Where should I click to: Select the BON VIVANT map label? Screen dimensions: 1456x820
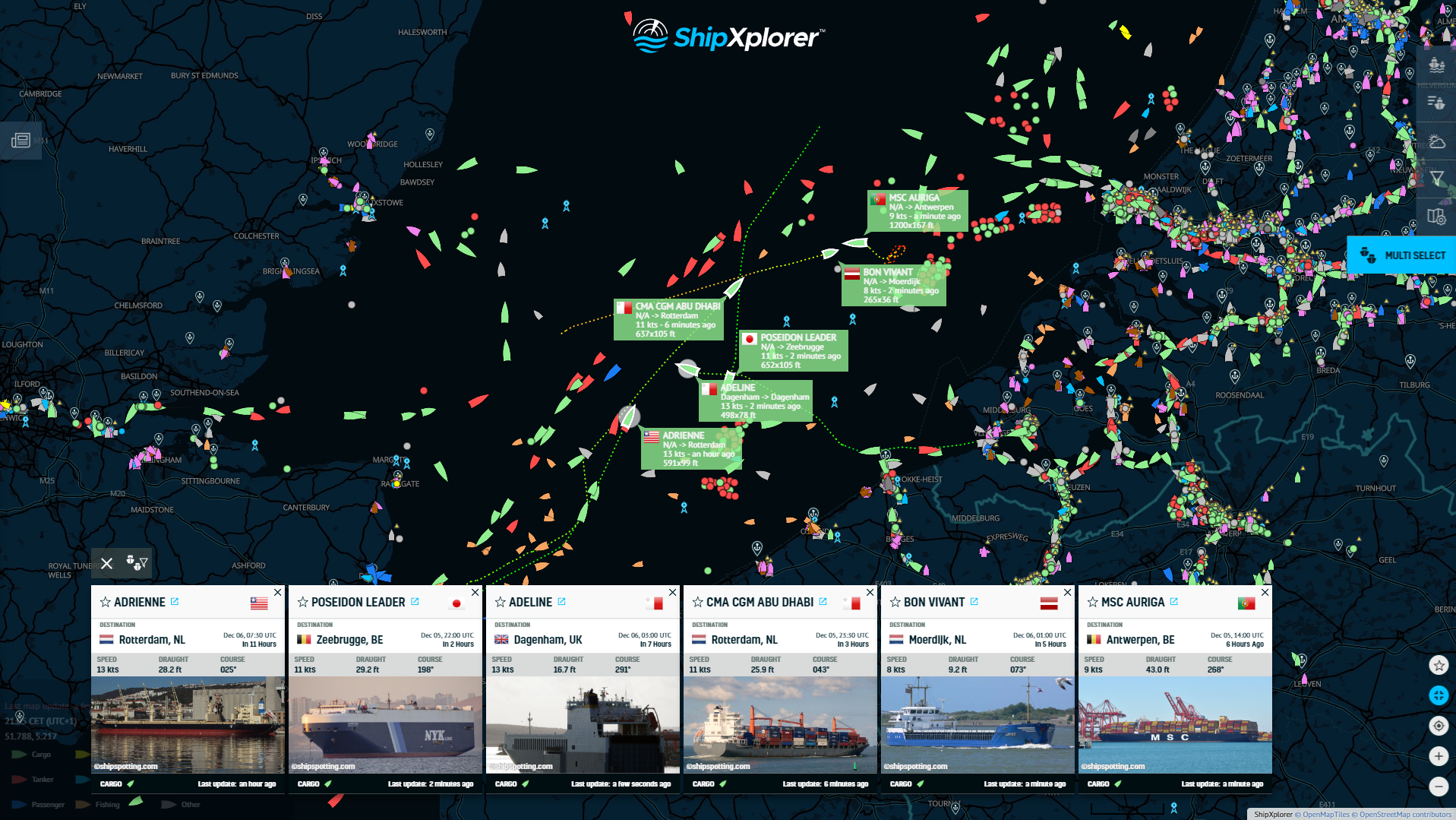tap(894, 286)
